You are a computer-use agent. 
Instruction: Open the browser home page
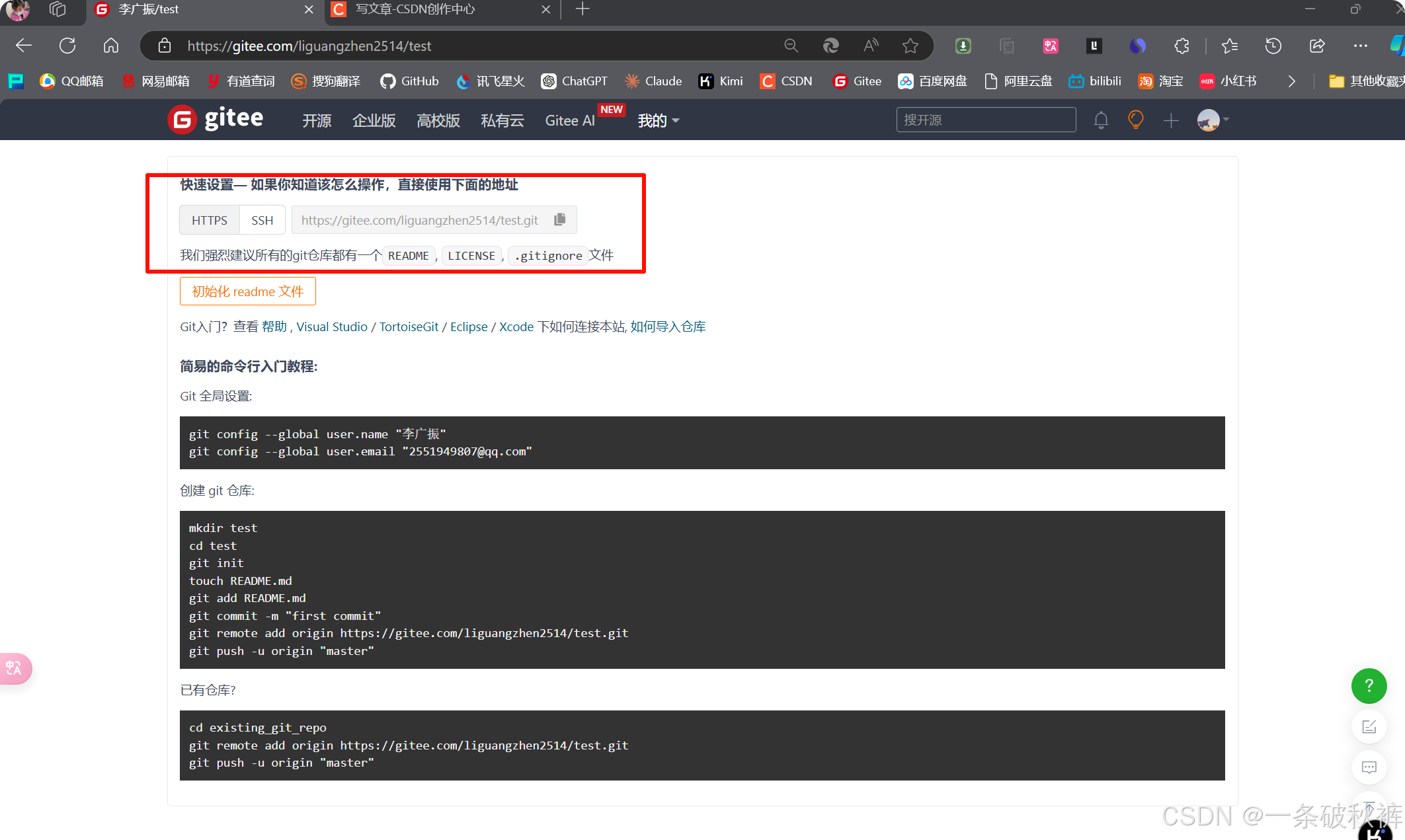coord(111,46)
